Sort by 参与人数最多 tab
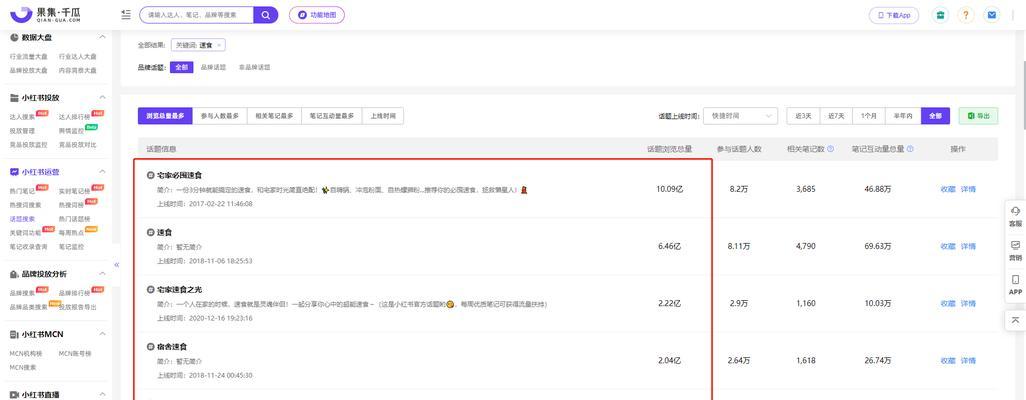 click(x=219, y=116)
